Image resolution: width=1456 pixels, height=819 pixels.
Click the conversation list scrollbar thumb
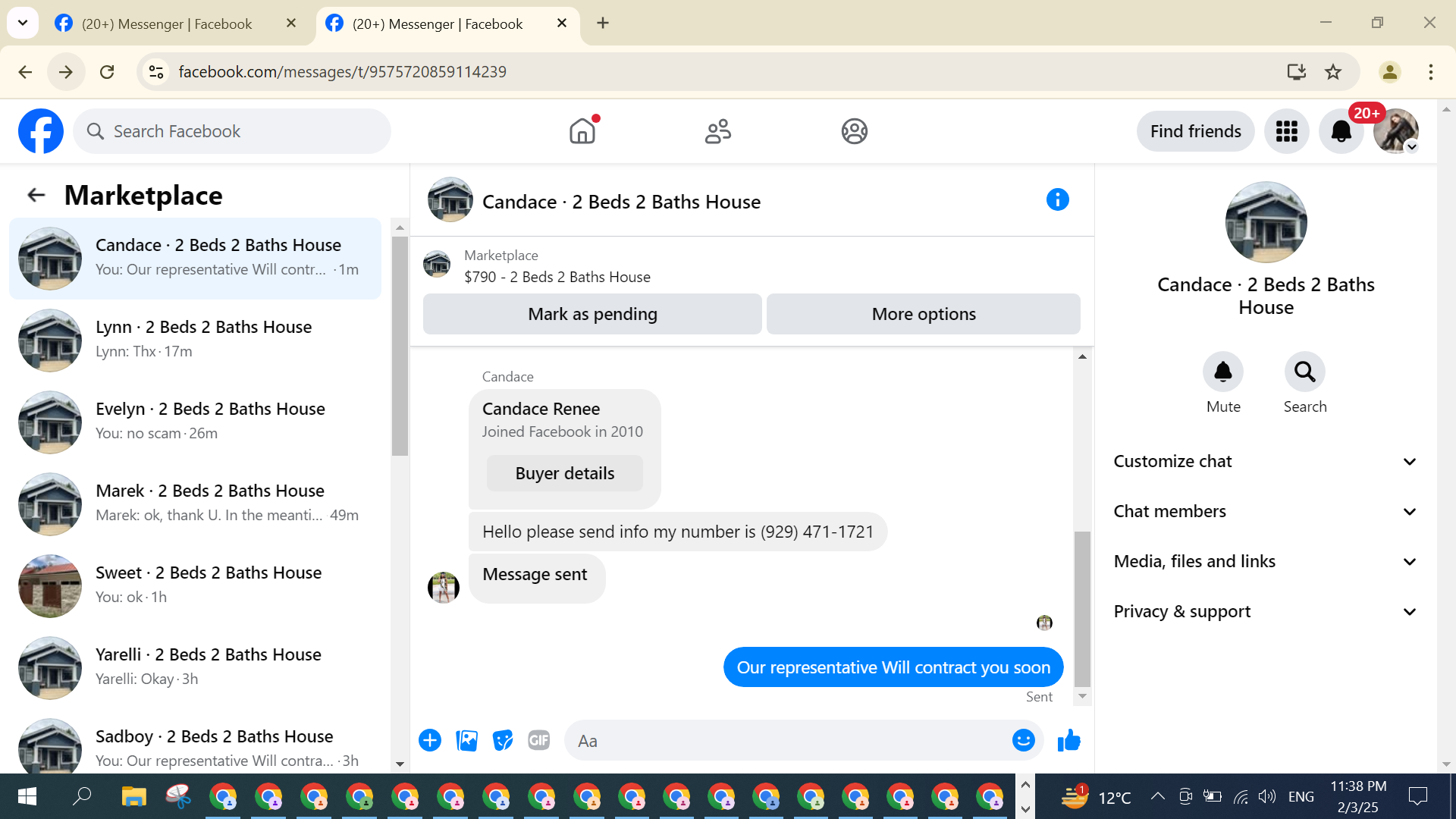pyautogui.click(x=400, y=346)
